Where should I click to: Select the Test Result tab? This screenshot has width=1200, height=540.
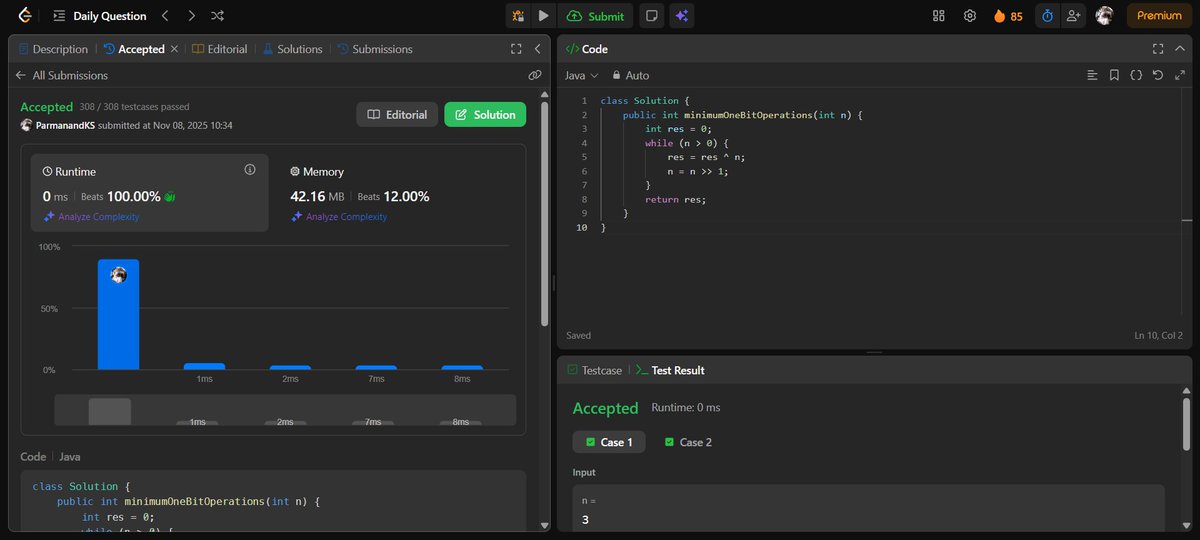pyautogui.click(x=670, y=370)
